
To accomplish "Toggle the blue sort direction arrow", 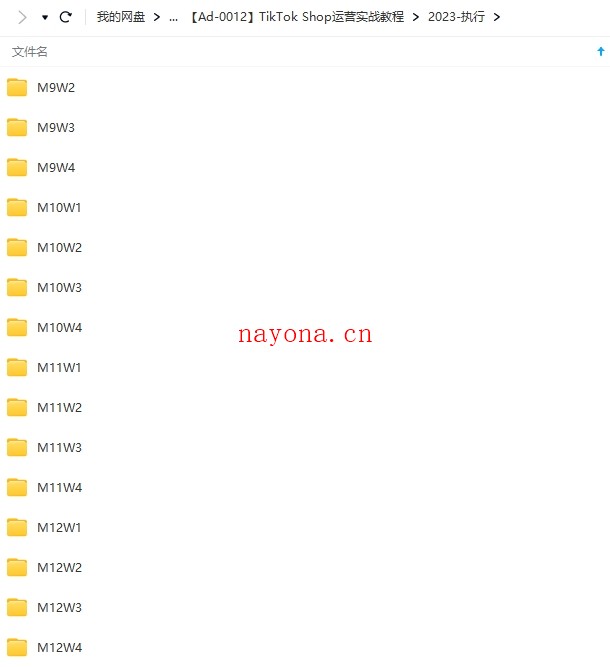I will pyautogui.click(x=601, y=51).
